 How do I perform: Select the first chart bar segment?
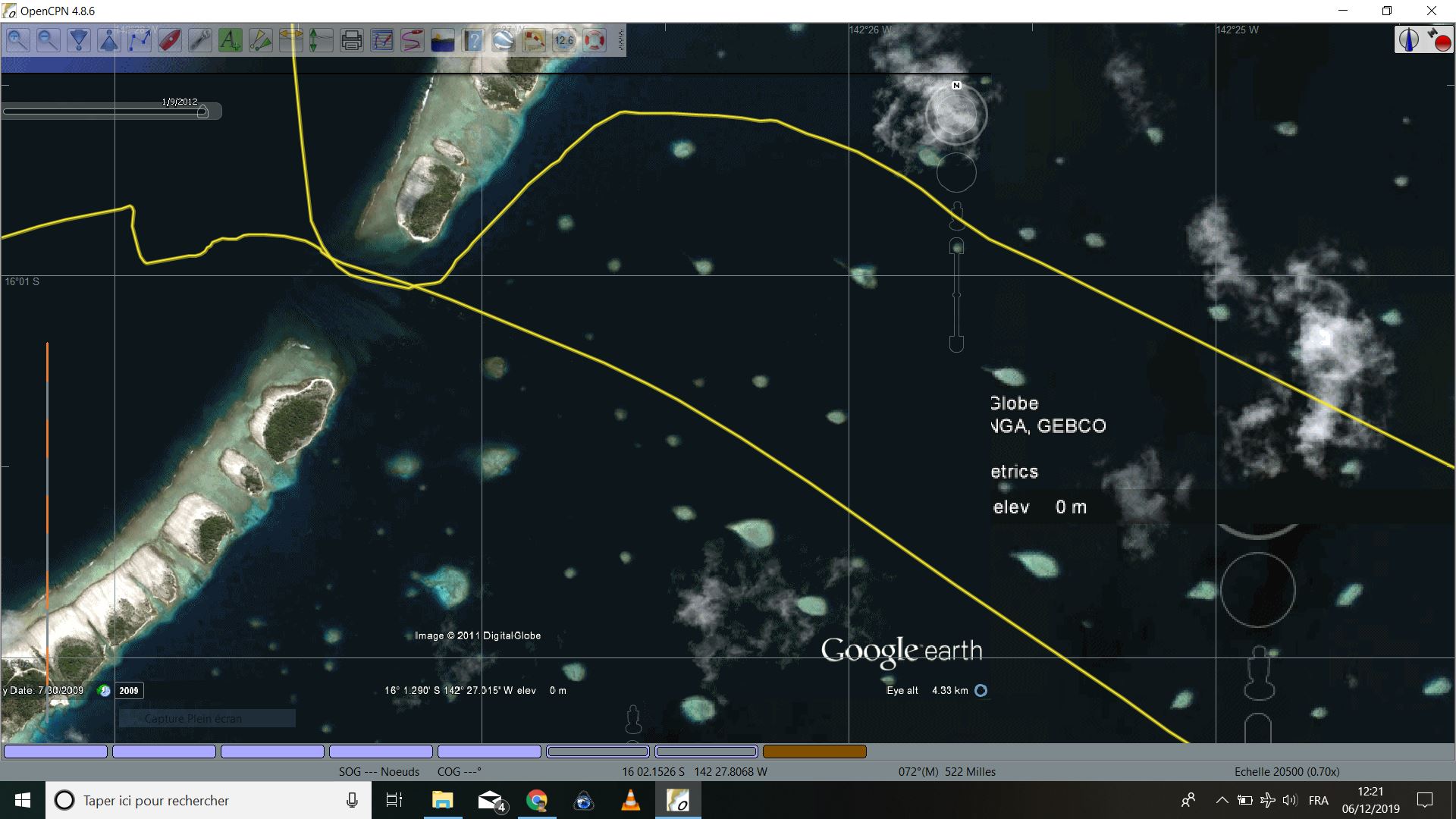pyautogui.click(x=55, y=752)
